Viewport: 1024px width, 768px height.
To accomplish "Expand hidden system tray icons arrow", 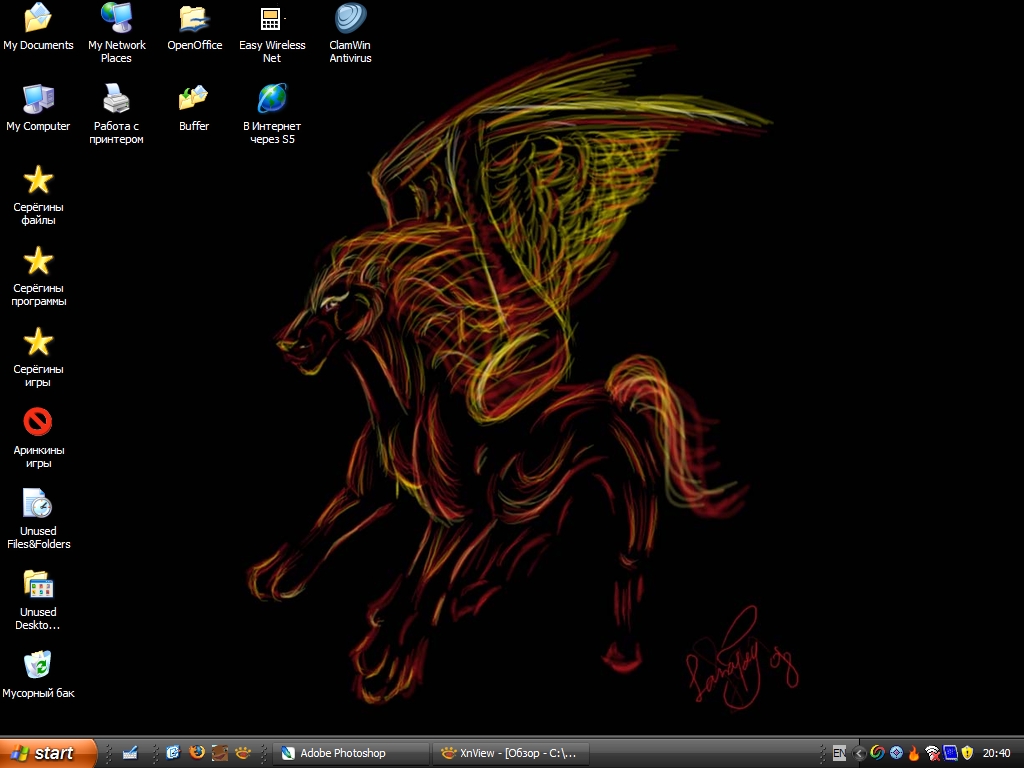I will tap(859, 753).
